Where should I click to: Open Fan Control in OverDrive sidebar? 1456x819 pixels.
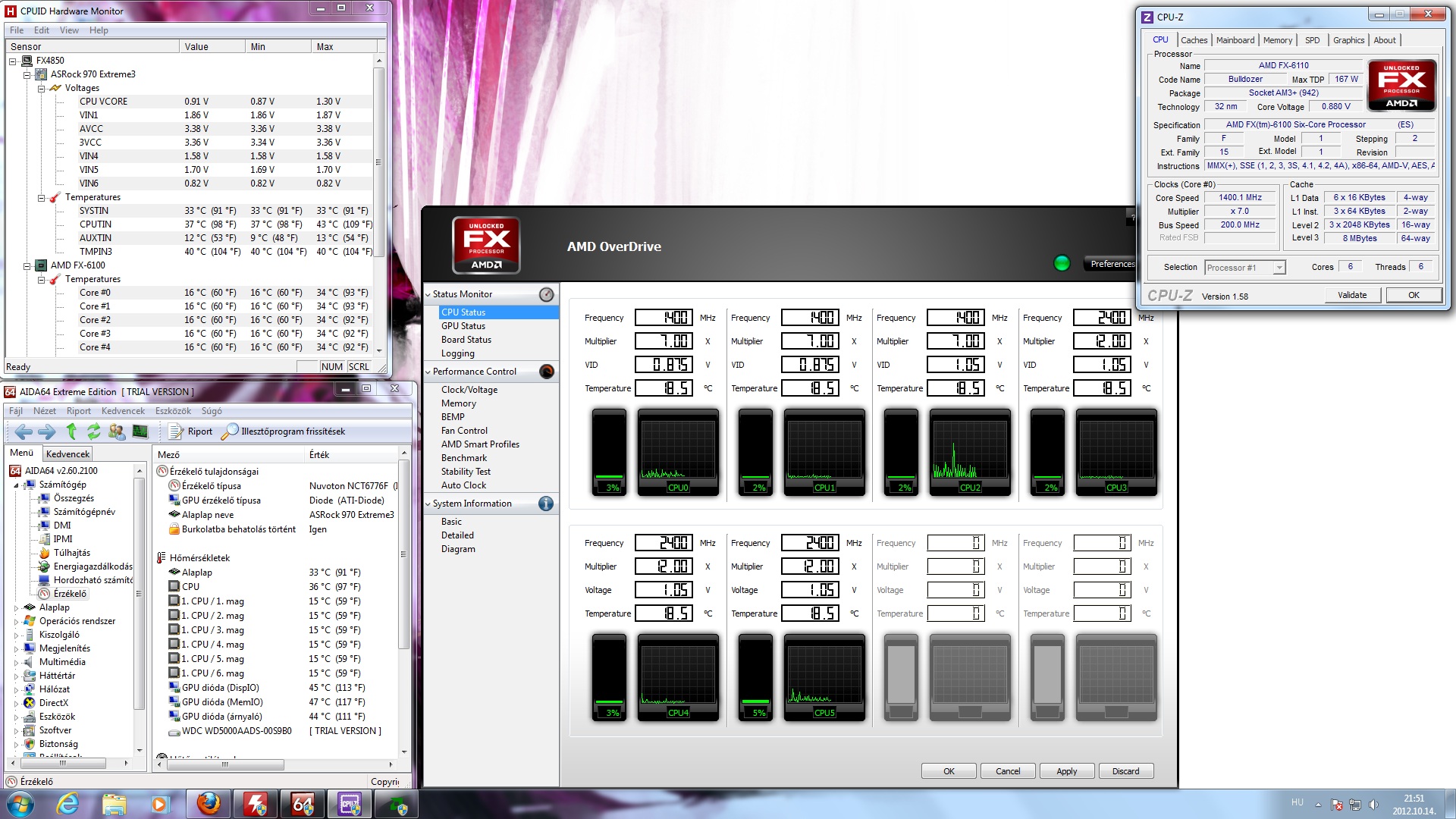[464, 431]
